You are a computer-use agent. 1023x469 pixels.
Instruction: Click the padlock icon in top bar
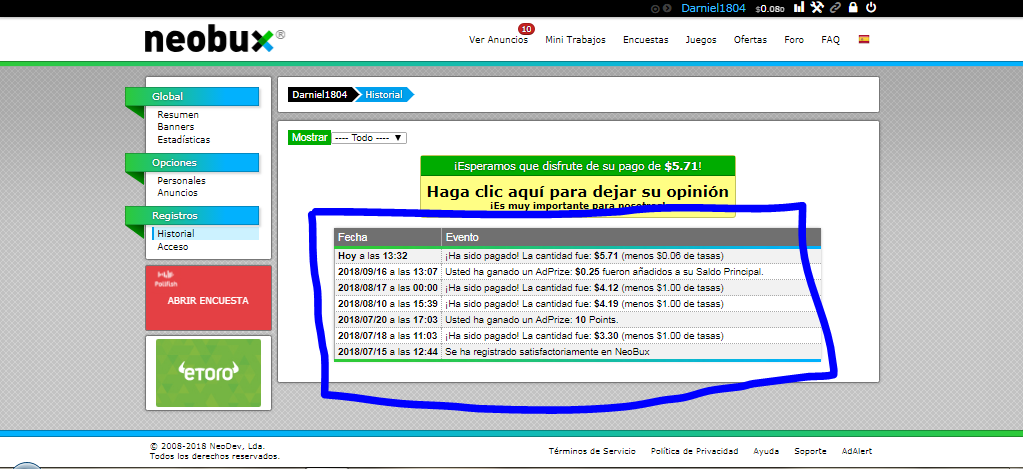853,8
